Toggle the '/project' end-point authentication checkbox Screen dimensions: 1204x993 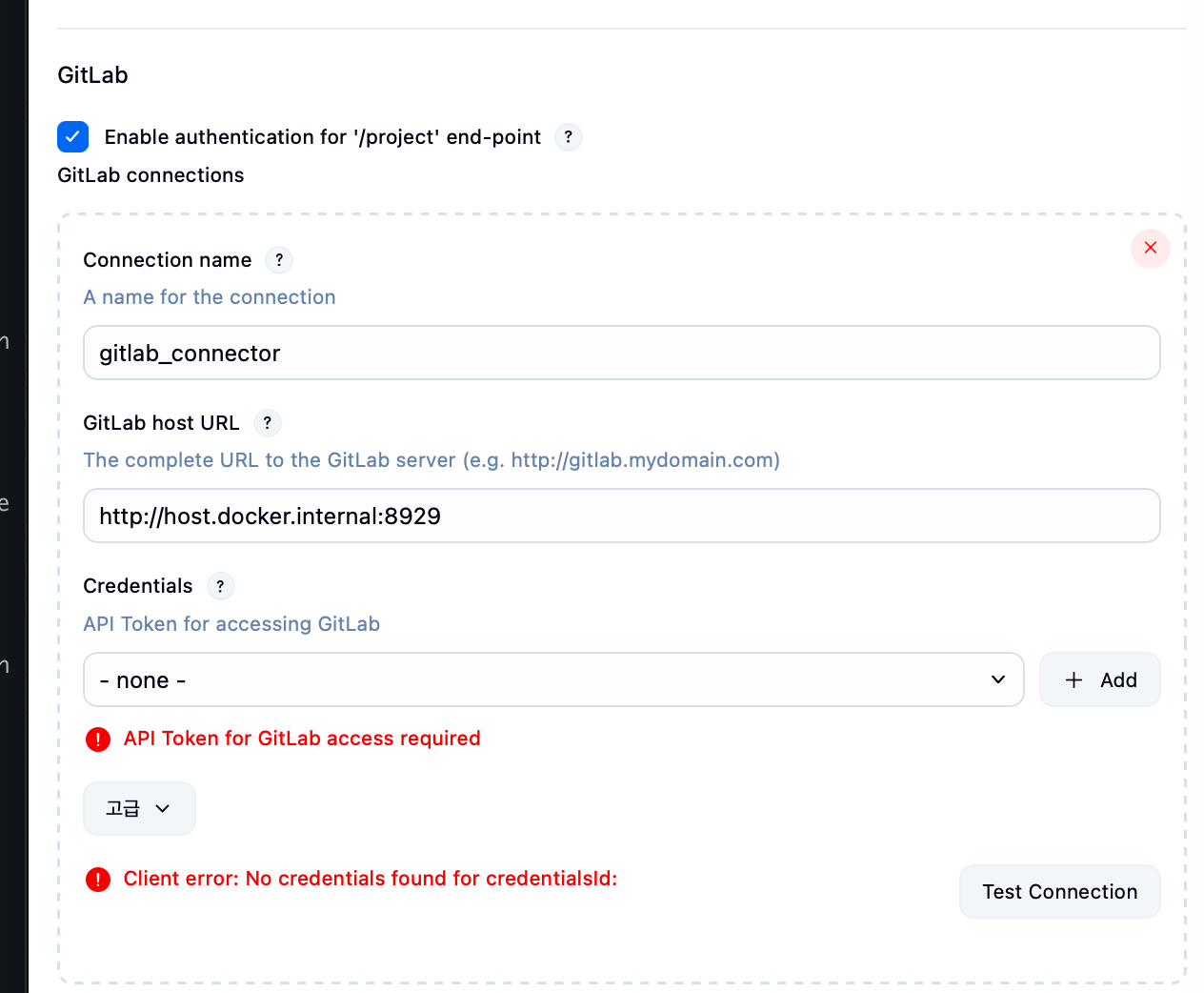tap(73, 137)
